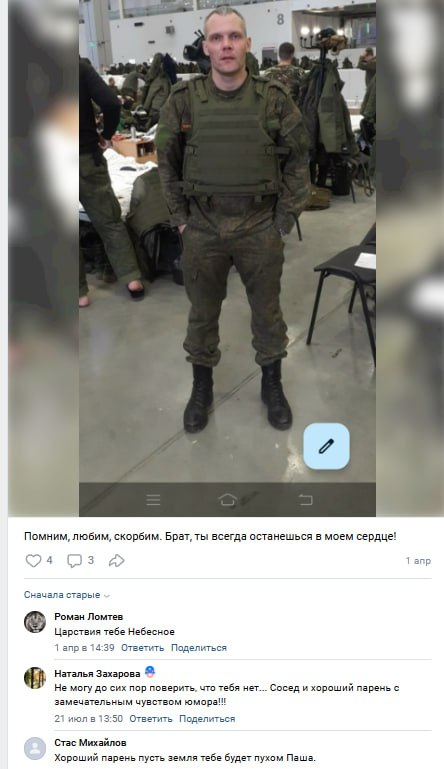The height and width of the screenshot is (769, 444).
Task: Reply to Наталья Захарова's comment via Ответить
Action: [x=151, y=718]
